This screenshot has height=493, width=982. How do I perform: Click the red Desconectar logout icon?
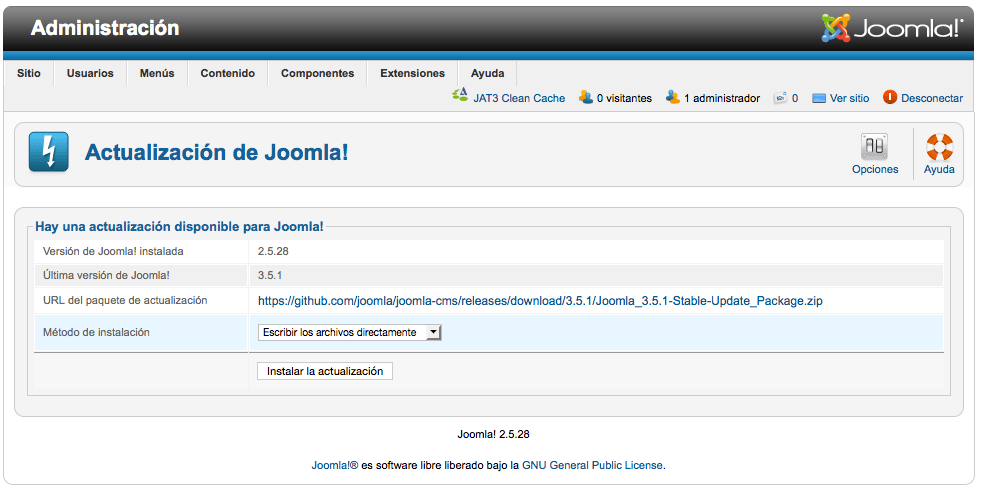coord(890,97)
